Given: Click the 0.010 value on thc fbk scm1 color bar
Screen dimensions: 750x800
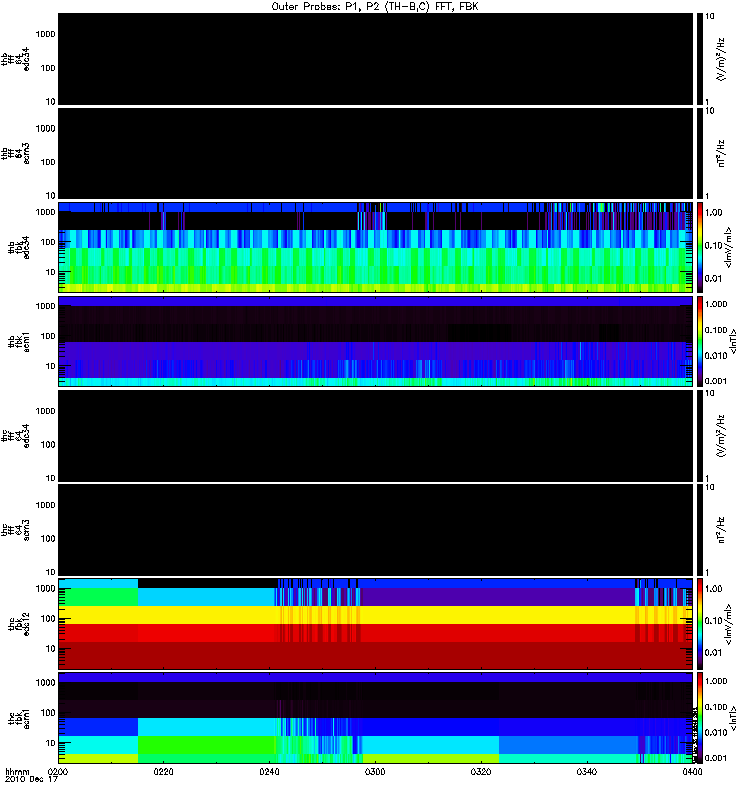Looking at the screenshot, I should [716, 732].
